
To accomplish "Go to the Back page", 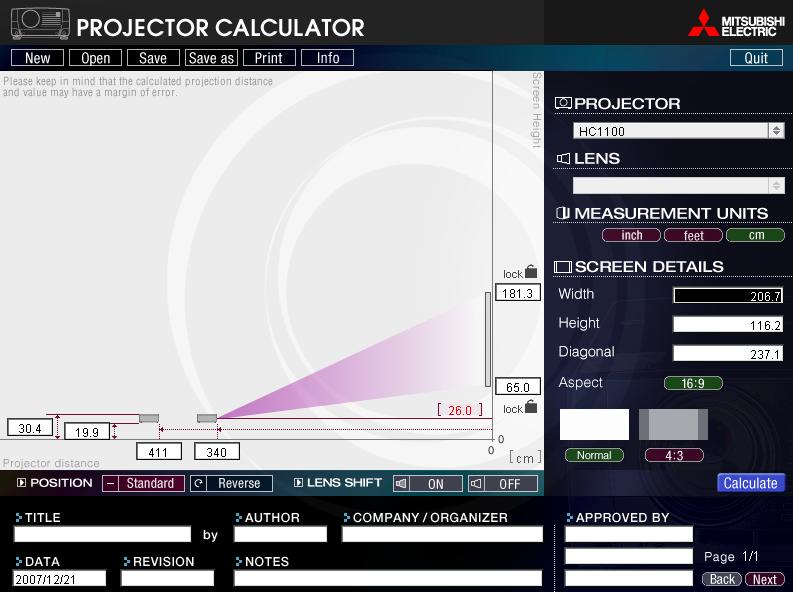I will coord(722,579).
